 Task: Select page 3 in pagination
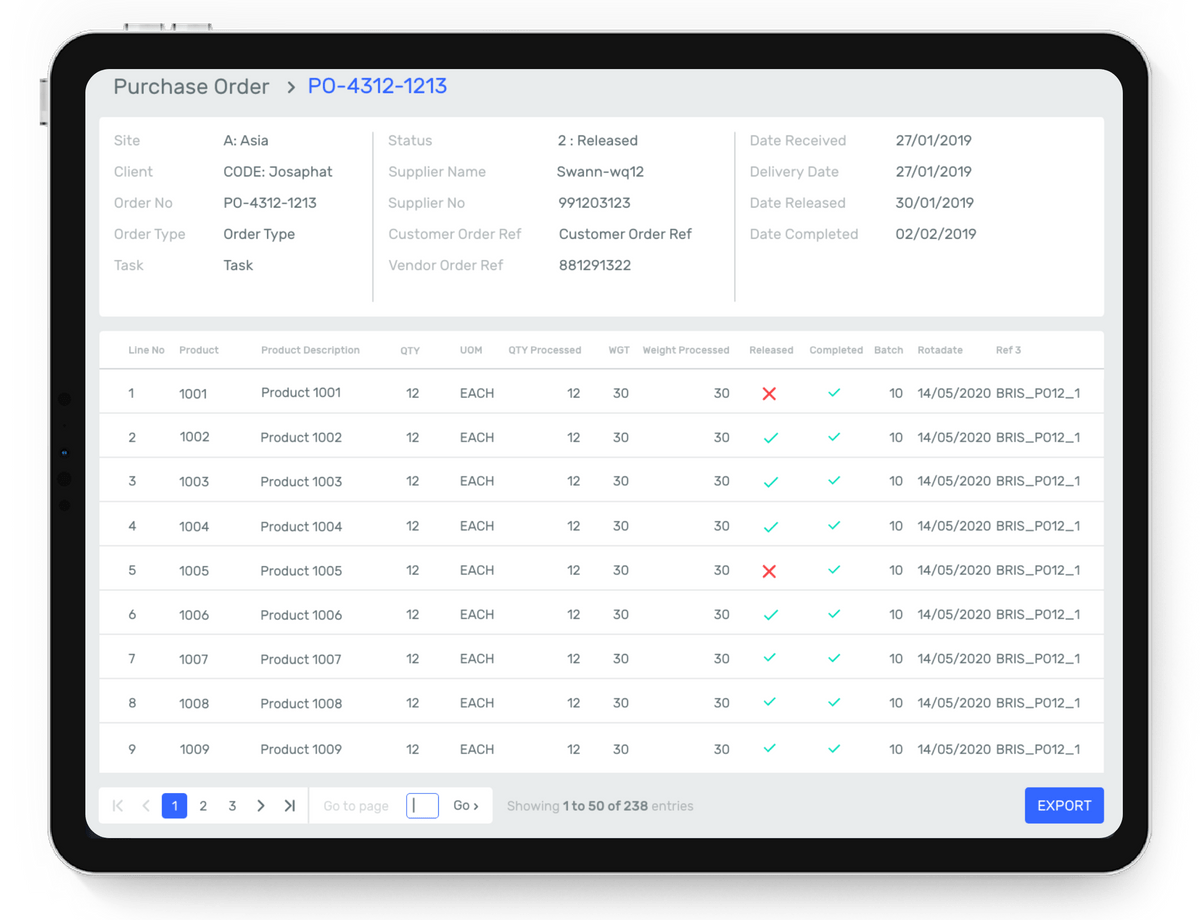[232, 806]
